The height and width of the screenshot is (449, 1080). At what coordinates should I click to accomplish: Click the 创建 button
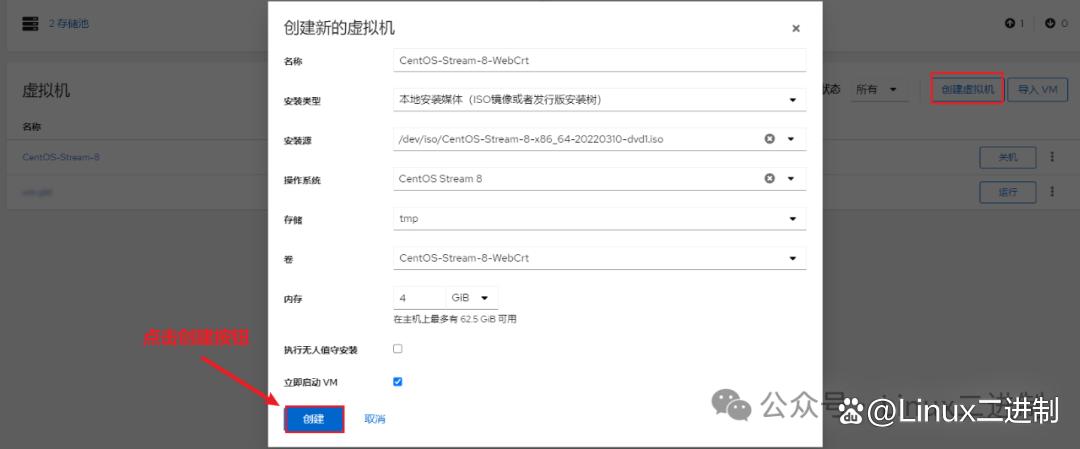[x=313, y=419]
